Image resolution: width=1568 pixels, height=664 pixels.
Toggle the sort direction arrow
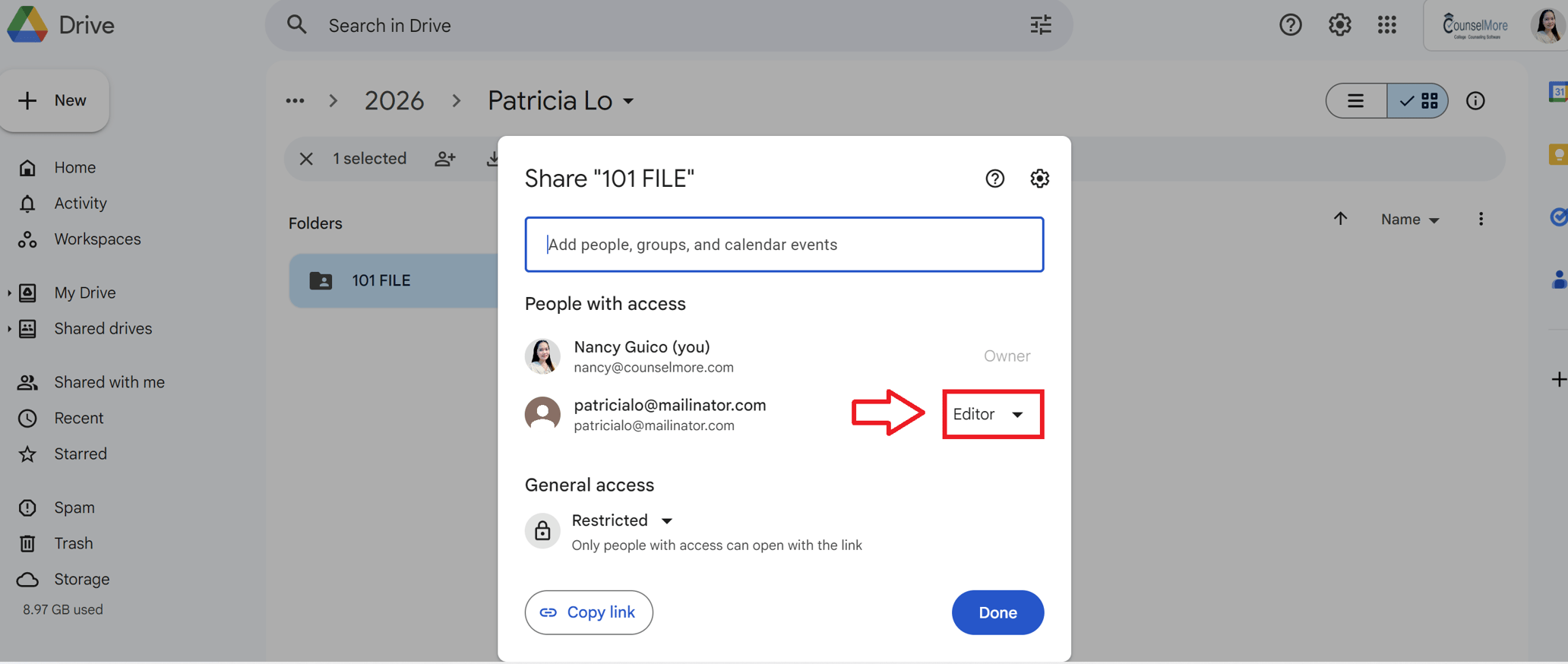[x=1340, y=219]
